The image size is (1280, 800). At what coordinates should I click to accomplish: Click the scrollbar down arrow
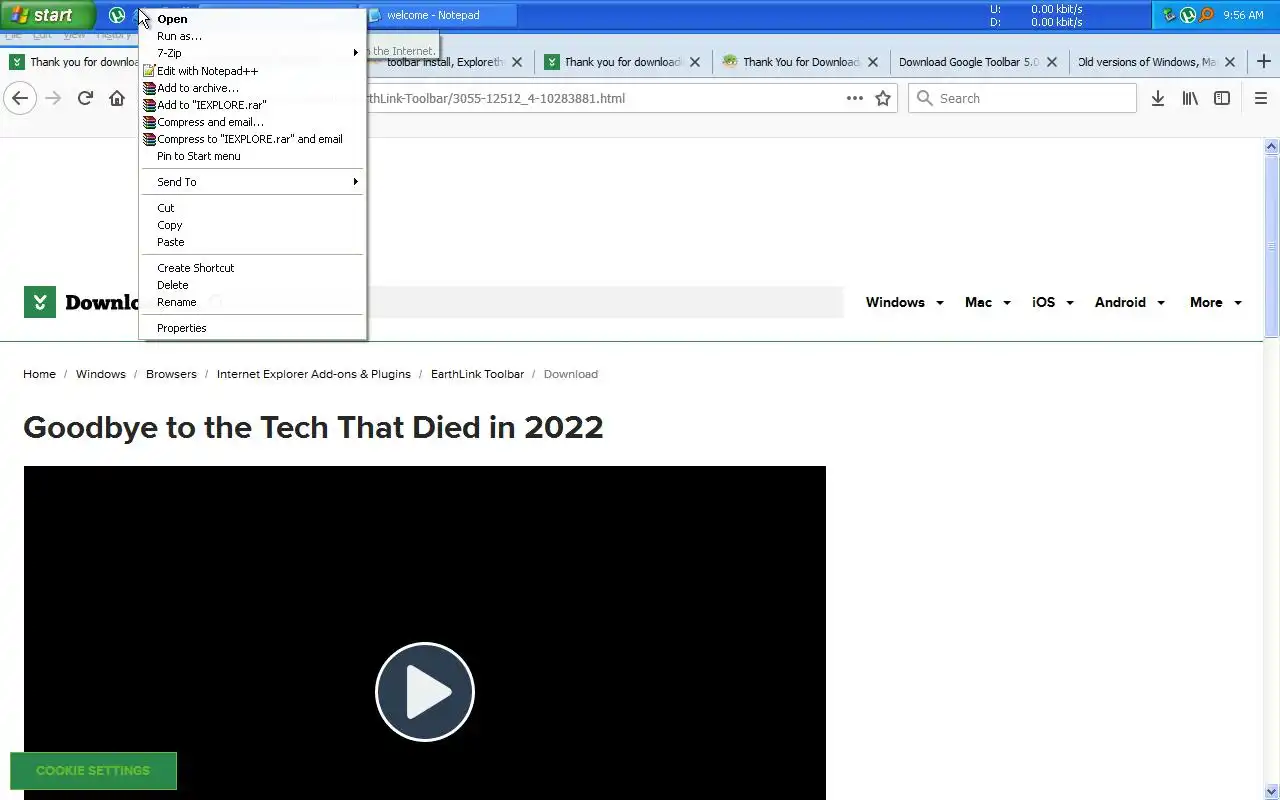tap(1272, 791)
